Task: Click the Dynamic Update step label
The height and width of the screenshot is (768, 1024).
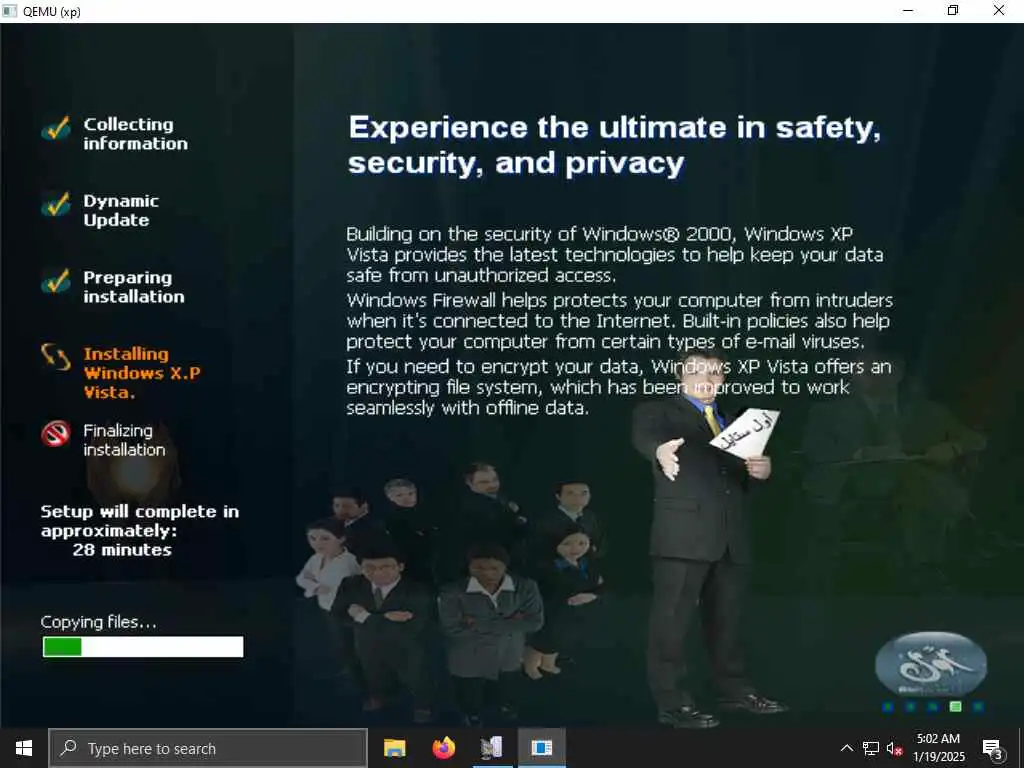Action: [121, 210]
